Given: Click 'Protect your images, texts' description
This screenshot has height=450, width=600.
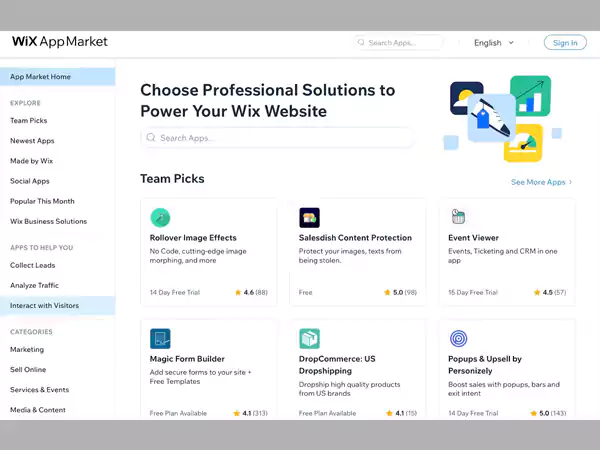Looking at the screenshot, I should click(x=350, y=256).
